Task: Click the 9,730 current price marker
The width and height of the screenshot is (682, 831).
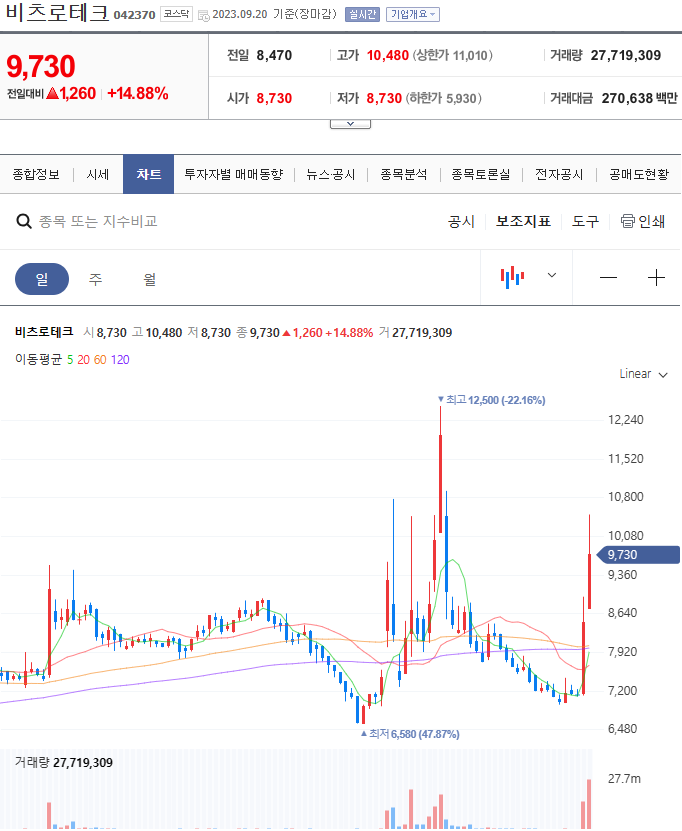Action: coord(638,555)
